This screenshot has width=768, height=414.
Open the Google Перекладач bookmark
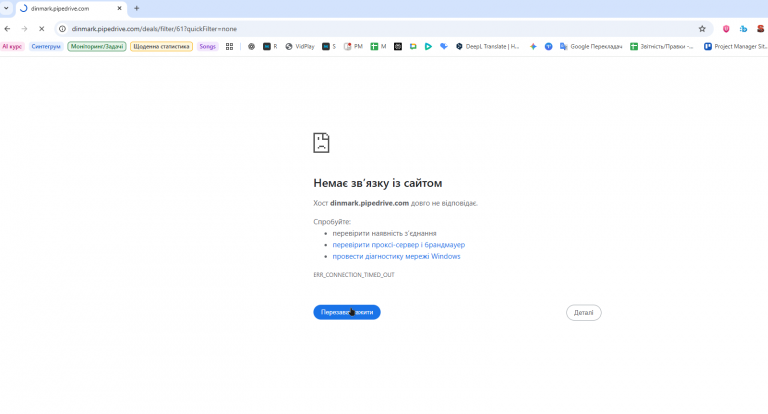coord(591,47)
